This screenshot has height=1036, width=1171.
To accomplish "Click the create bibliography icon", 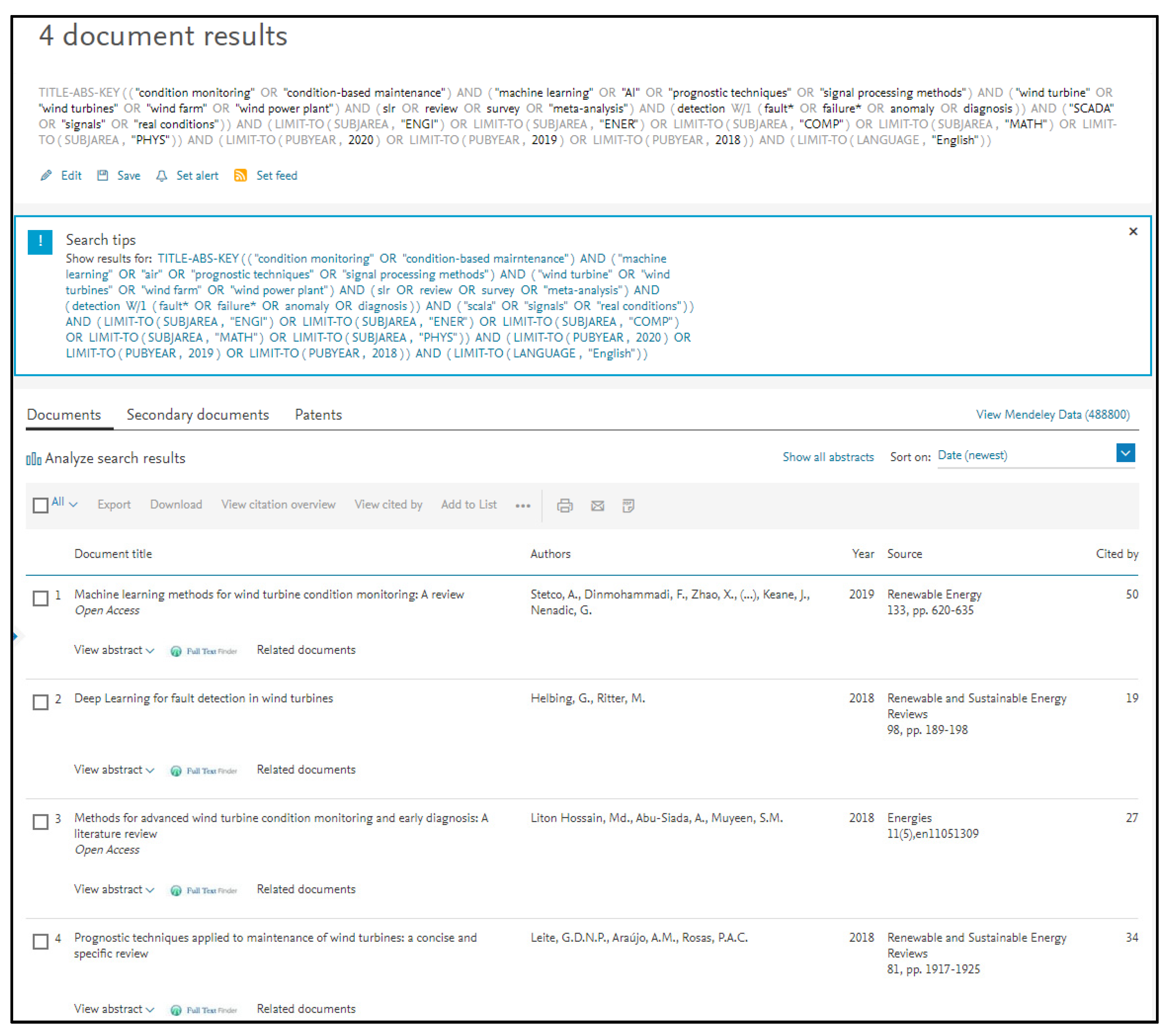I will coord(629,505).
